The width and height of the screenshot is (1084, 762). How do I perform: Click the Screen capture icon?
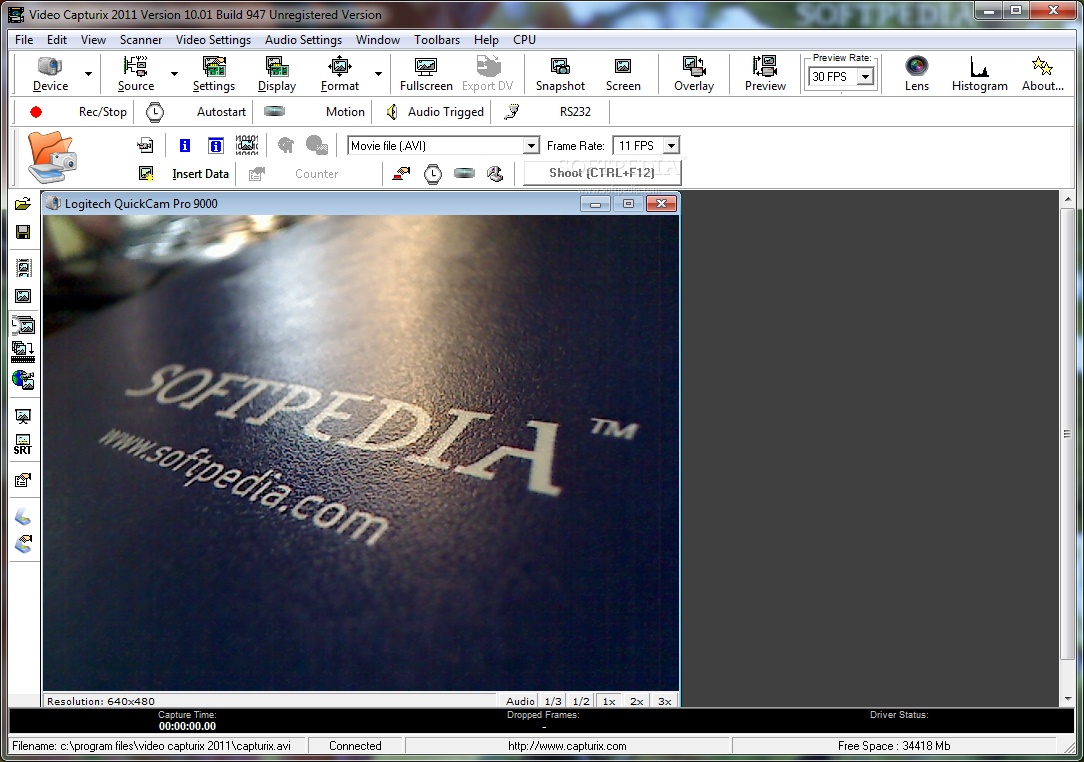tap(623, 66)
